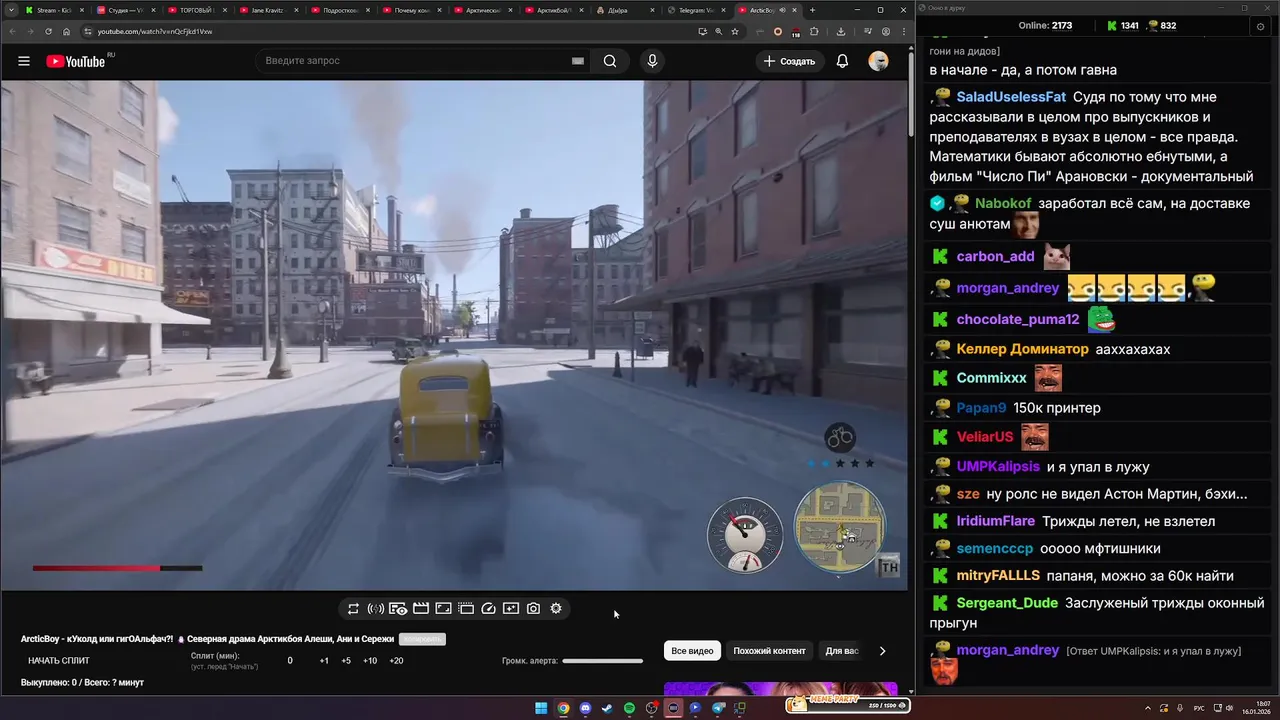The image size is (1280, 720).
Task: Open the YouTube account avatar menu
Action: click(878, 61)
